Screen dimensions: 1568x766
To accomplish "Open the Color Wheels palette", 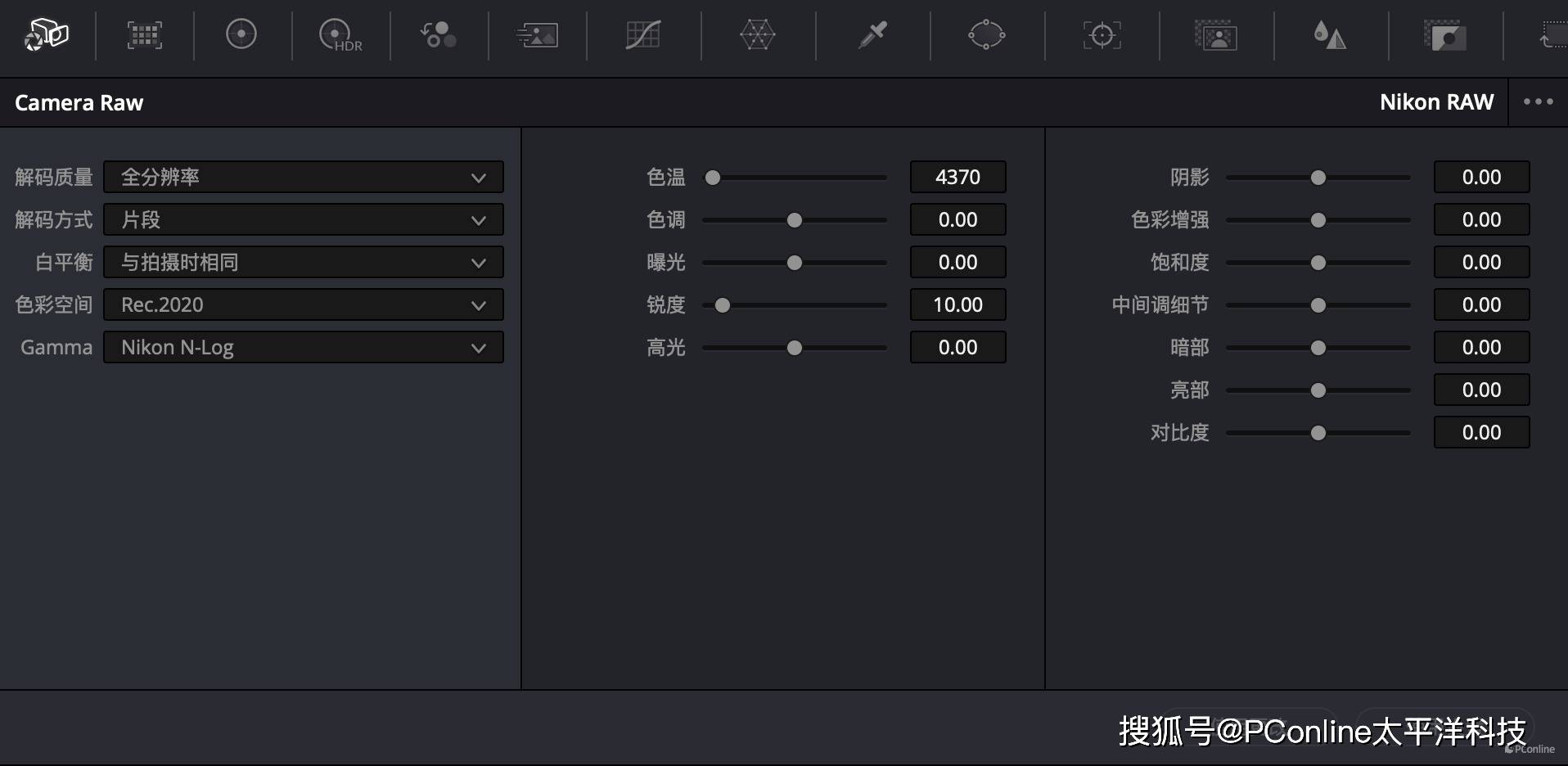I will click(241, 34).
